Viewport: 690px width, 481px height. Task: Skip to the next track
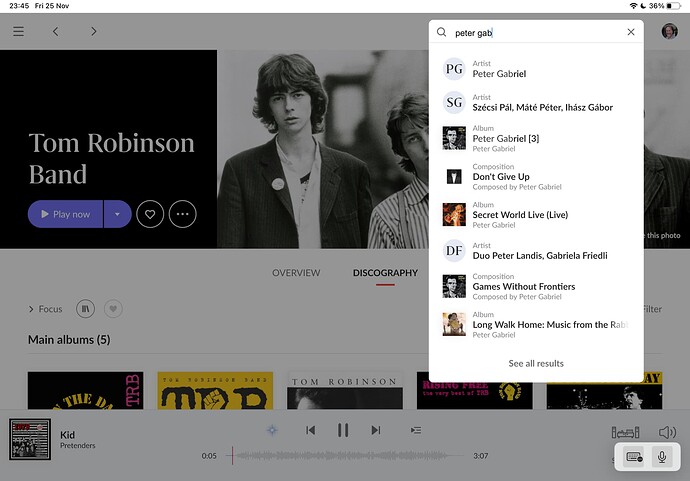[376, 430]
